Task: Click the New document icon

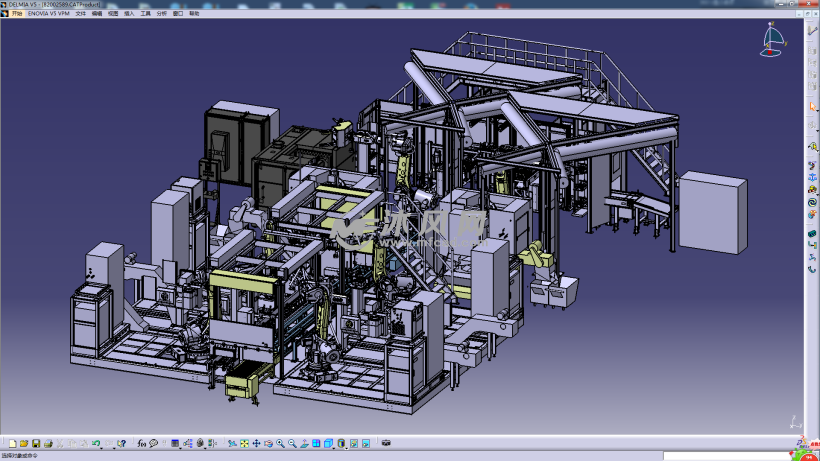Action: point(12,442)
